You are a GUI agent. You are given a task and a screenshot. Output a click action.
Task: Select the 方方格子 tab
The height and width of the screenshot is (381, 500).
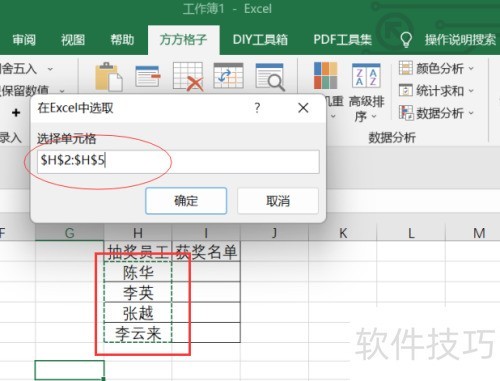(x=183, y=40)
